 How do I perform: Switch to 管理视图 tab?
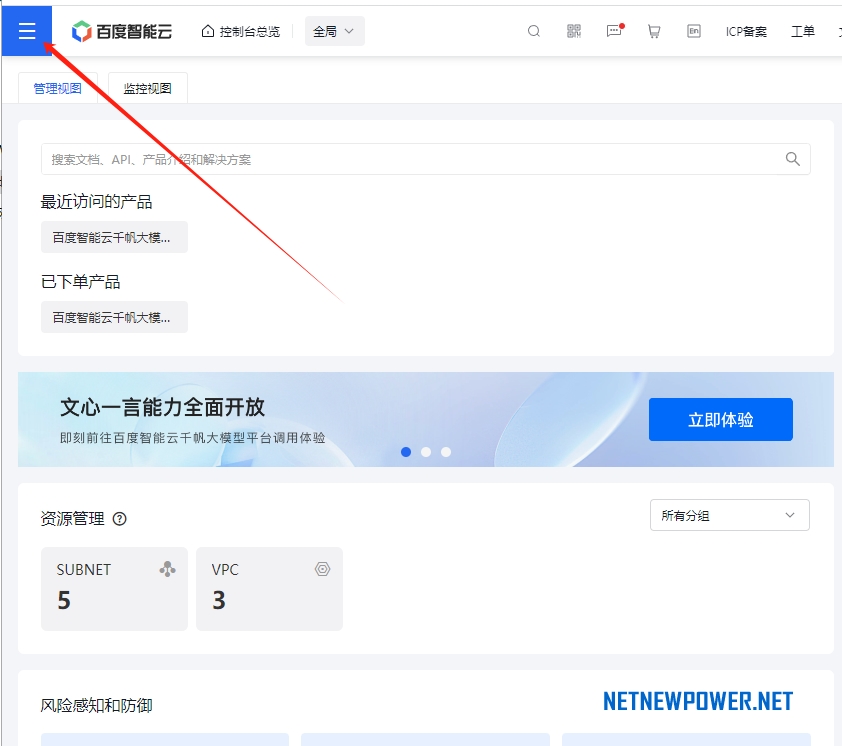click(x=57, y=88)
